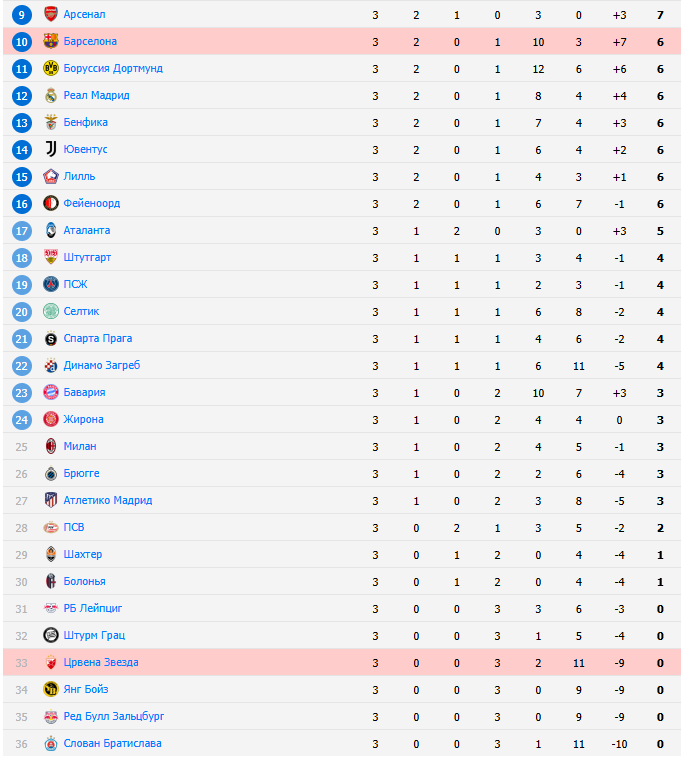Open the Слован Братислава team page
This screenshot has height=773, width=689.
pyautogui.click(x=112, y=743)
